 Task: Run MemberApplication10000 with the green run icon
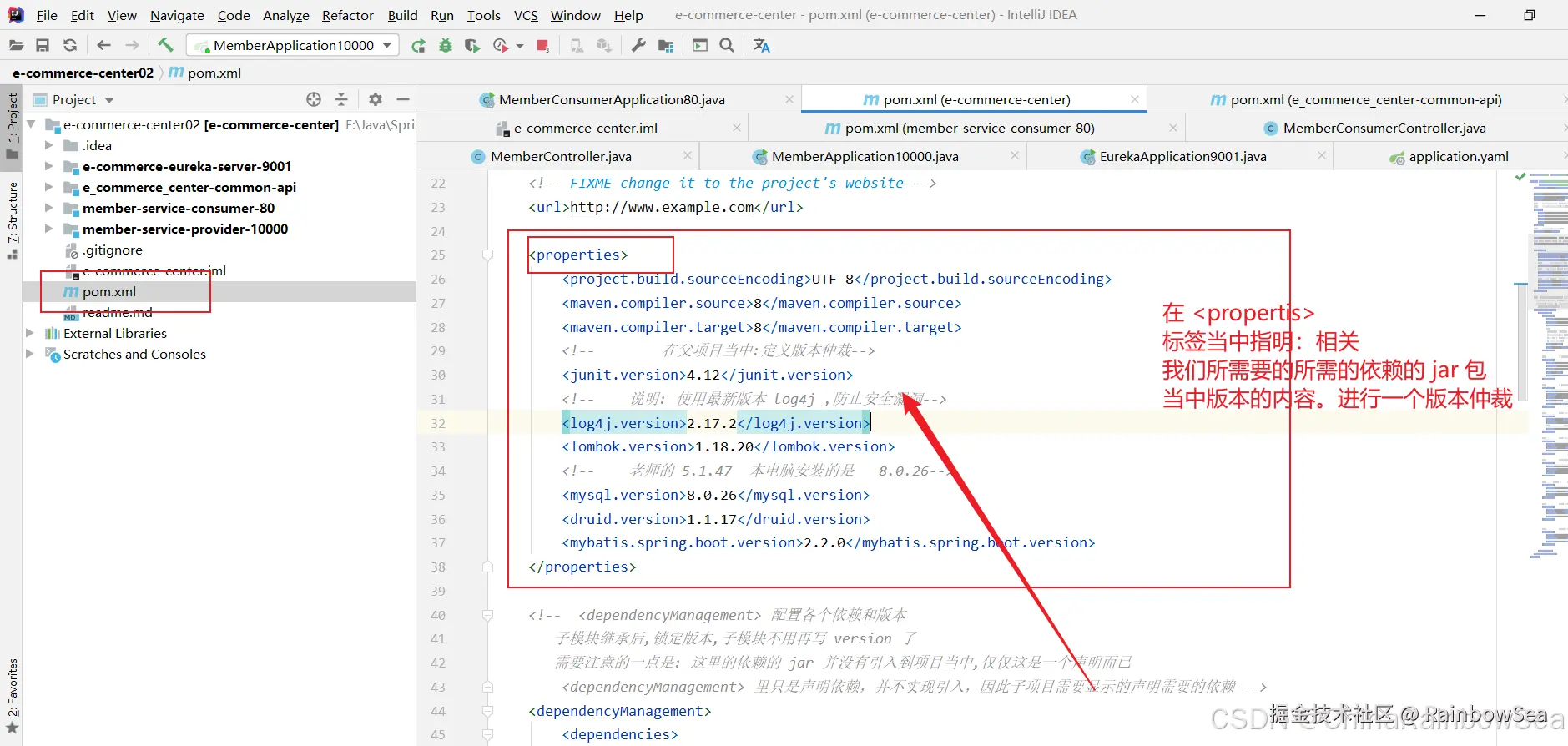[x=418, y=45]
